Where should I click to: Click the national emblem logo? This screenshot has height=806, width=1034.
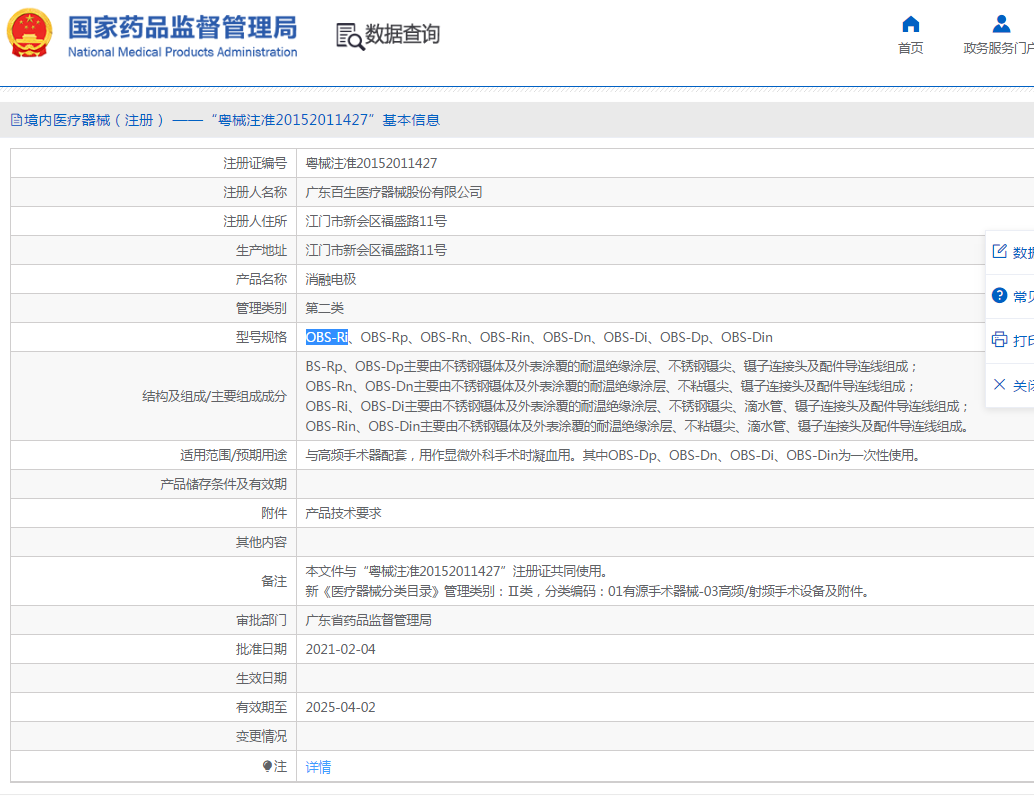(29, 33)
